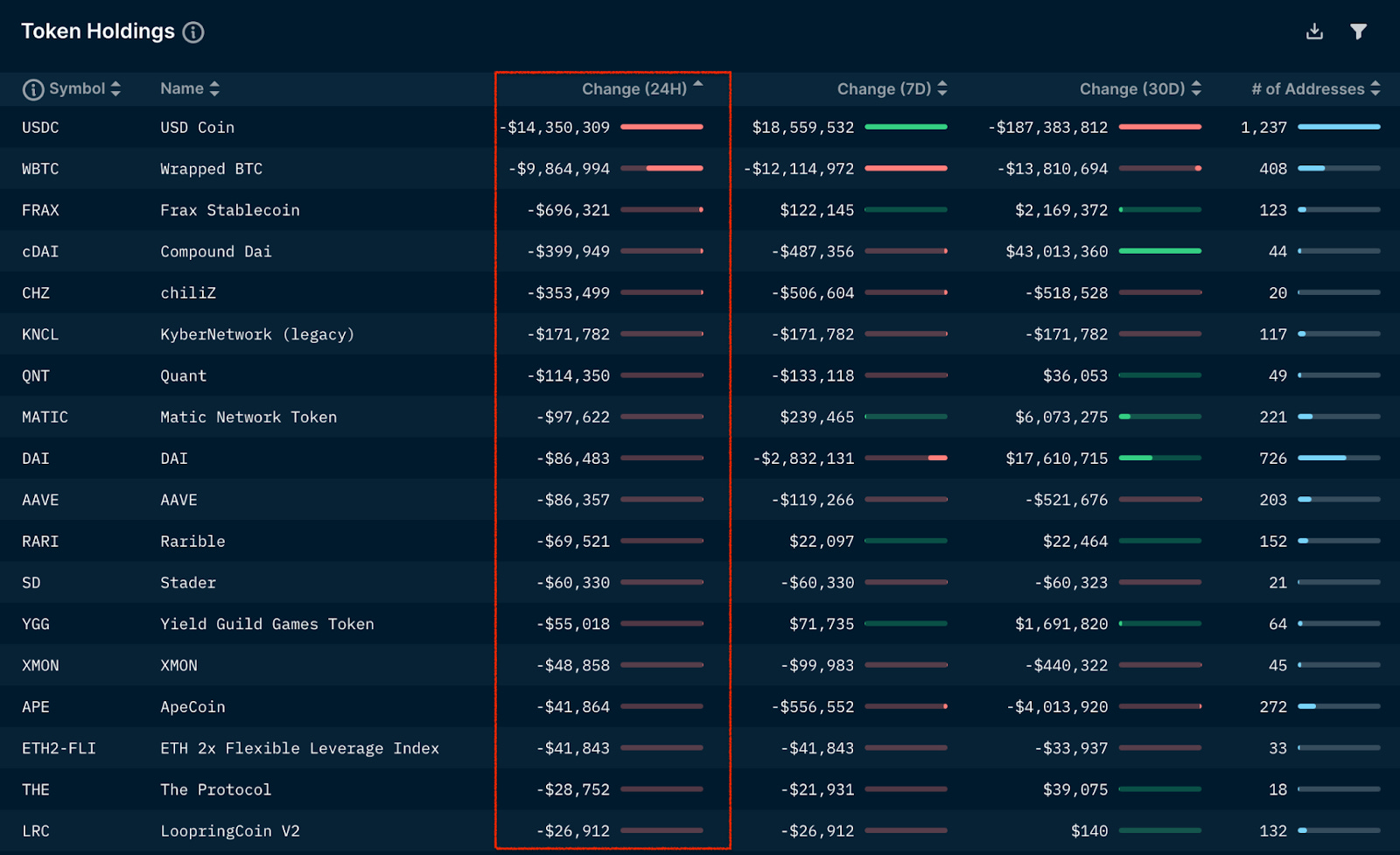The height and width of the screenshot is (855, 1400).
Task: Click the $6,073,275 30D value for MATIC
Action: click(x=1061, y=417)
